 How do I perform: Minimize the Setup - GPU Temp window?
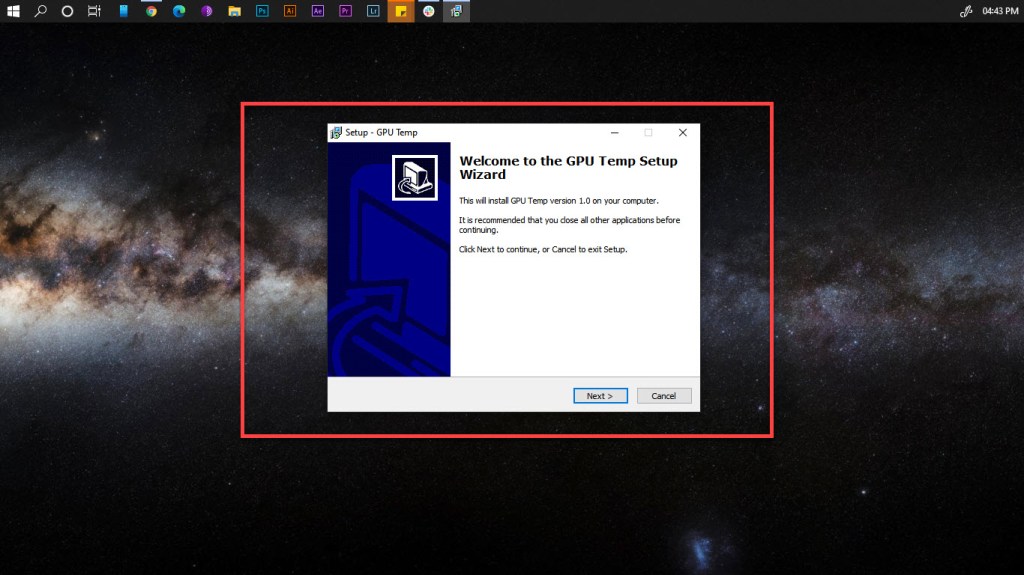613,132
